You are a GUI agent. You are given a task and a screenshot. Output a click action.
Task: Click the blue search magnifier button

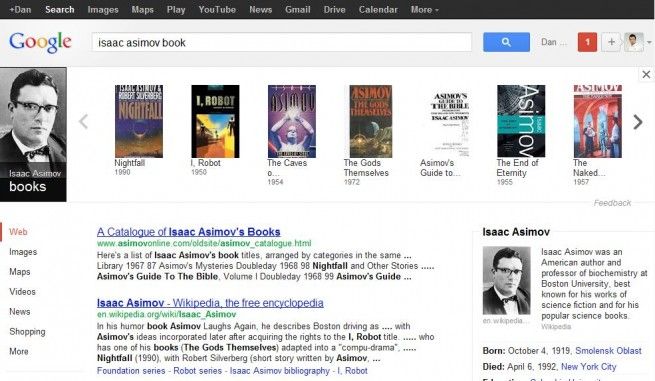[506, 42]
